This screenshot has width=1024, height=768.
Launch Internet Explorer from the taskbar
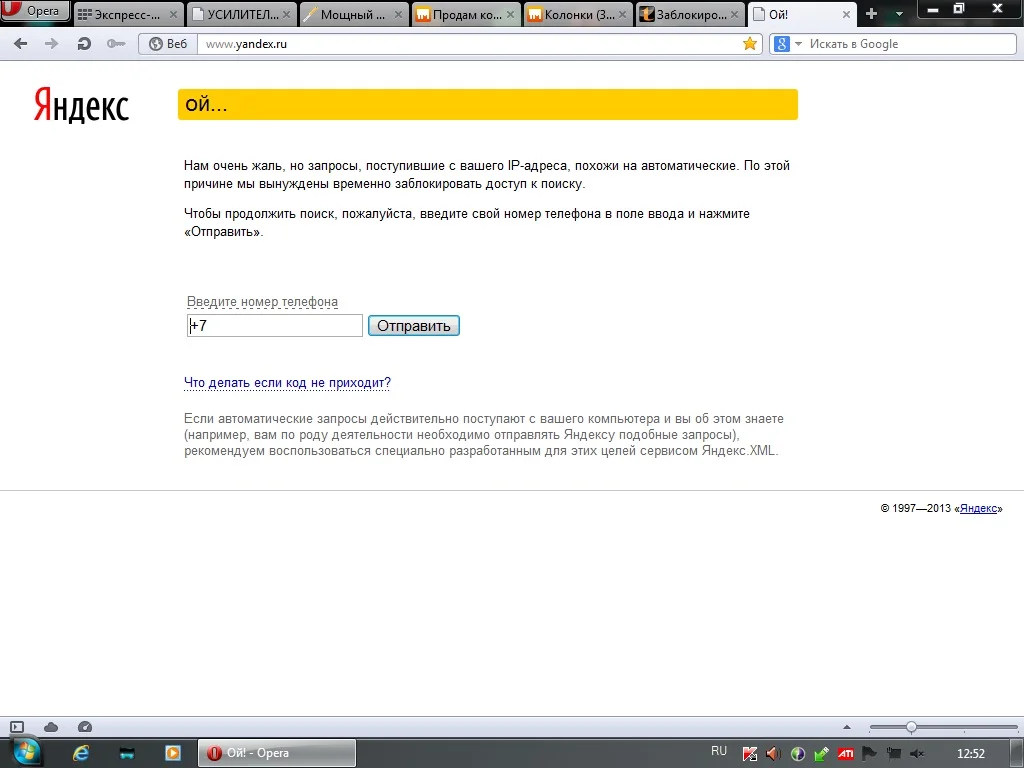[81, 753]
